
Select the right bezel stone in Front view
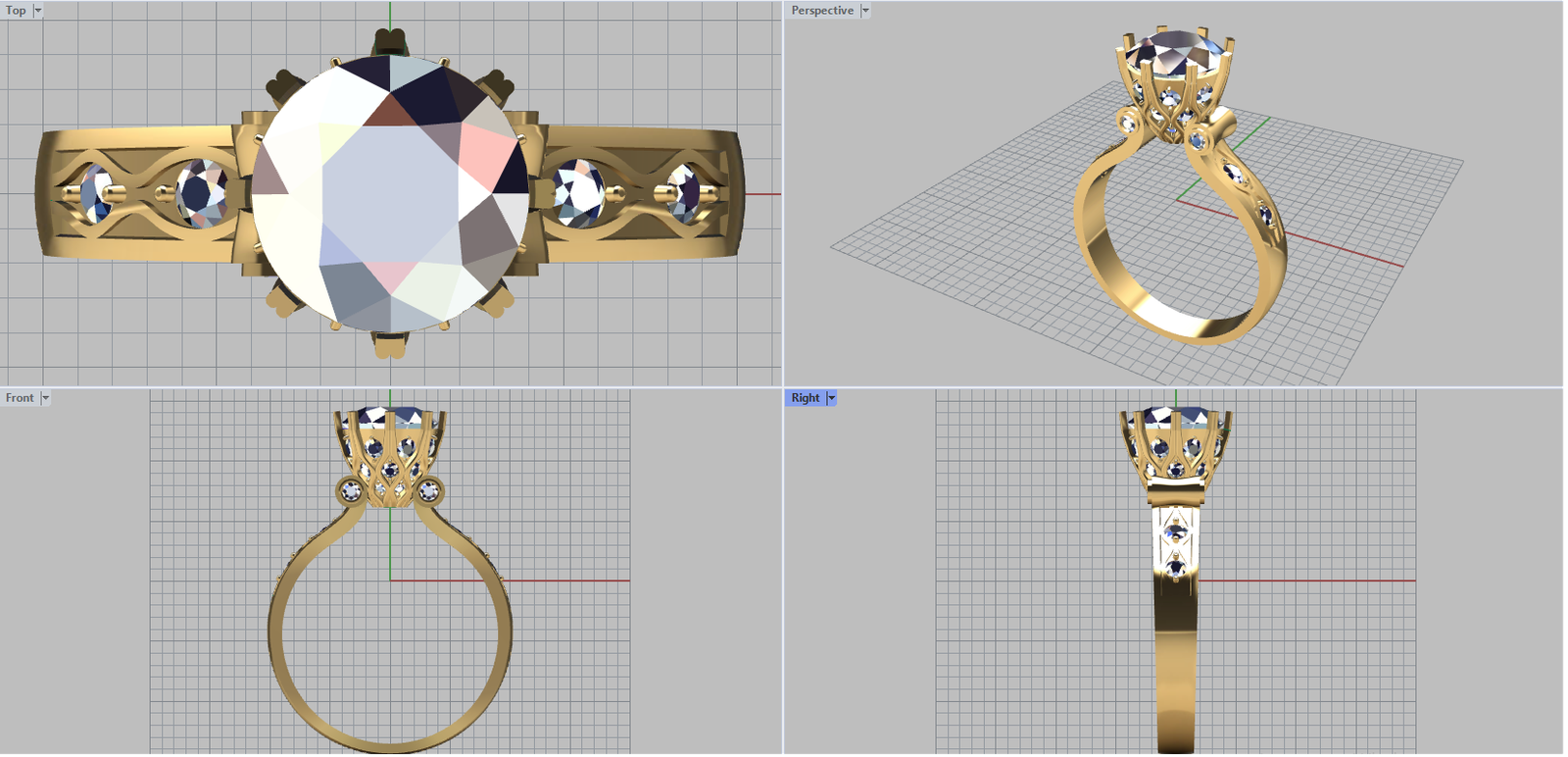coord(429,490)
